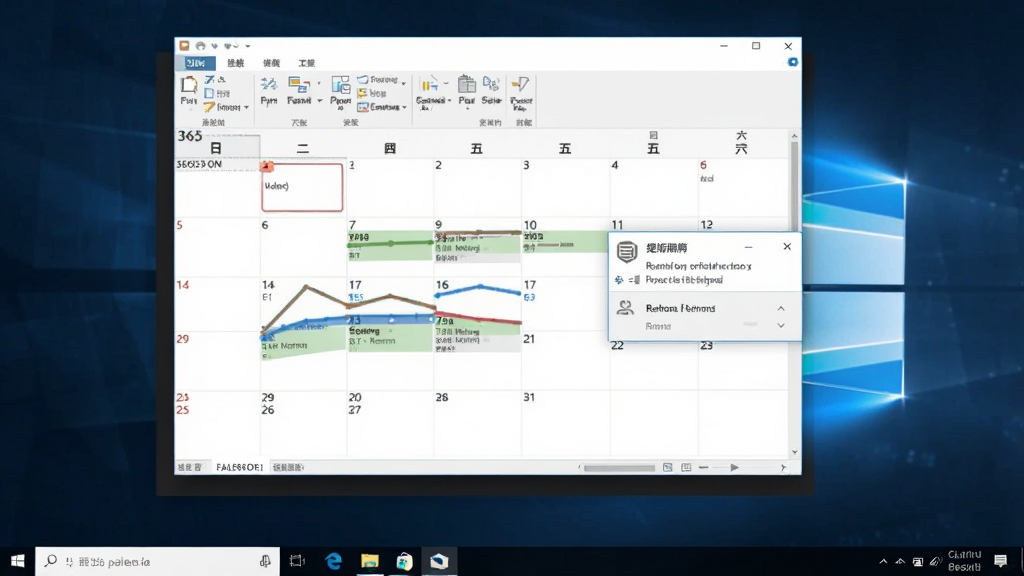The width and height of the screenshot is (1024, 576).
Task: Click the pencil icon ending the ribbon
Action: (x=520, y=84)
